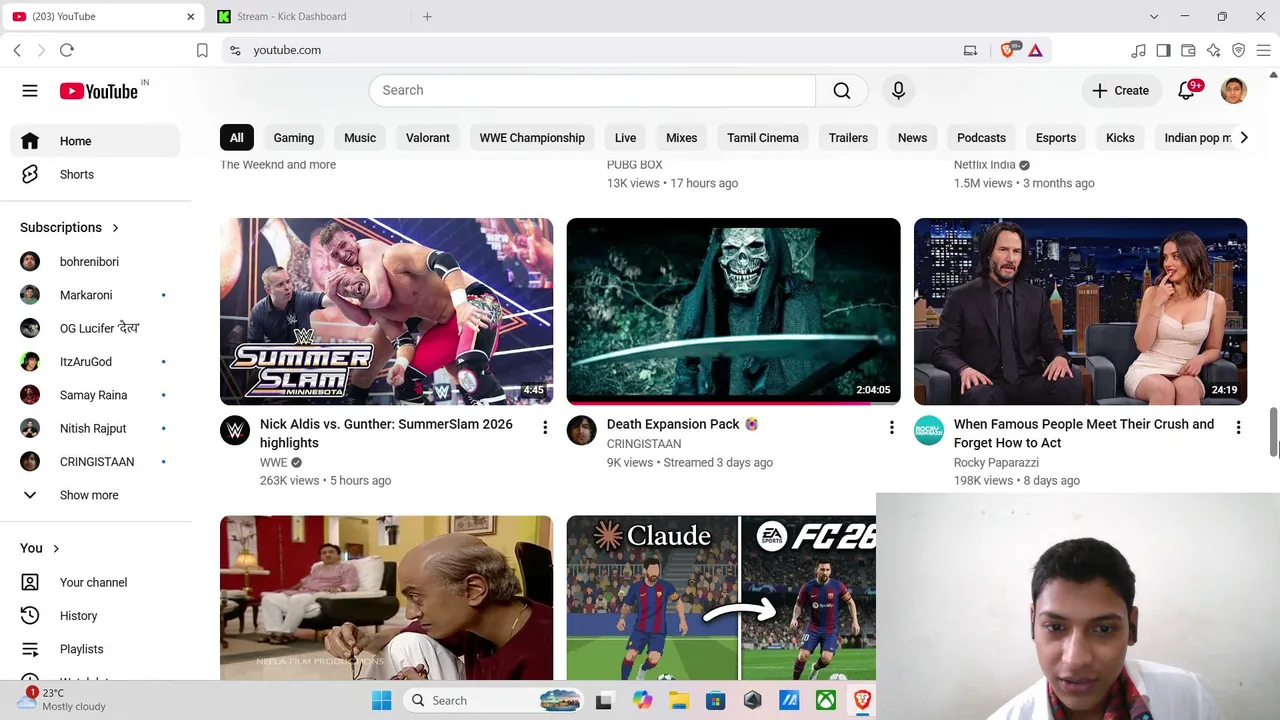
Task: Open the Brave playlist music-note icon
Action: click(x=1138, y=50)
